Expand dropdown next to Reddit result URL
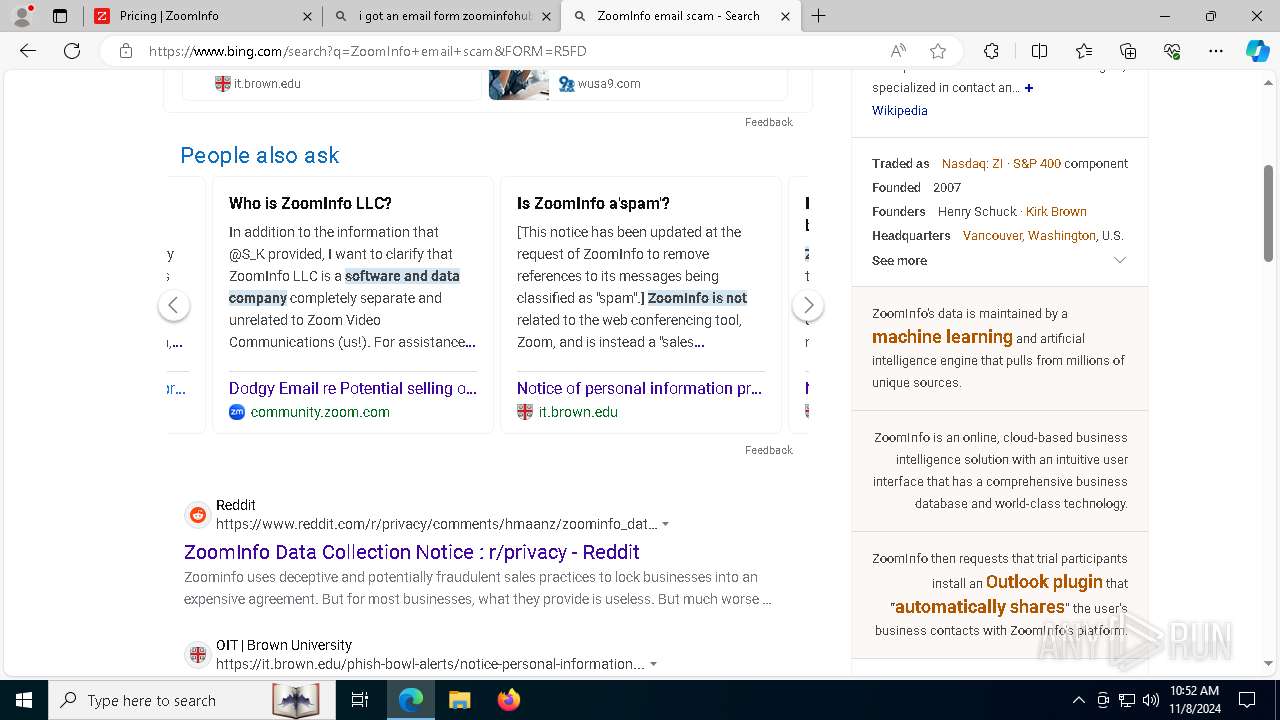The image size is (1280, 720). point(666,524)
